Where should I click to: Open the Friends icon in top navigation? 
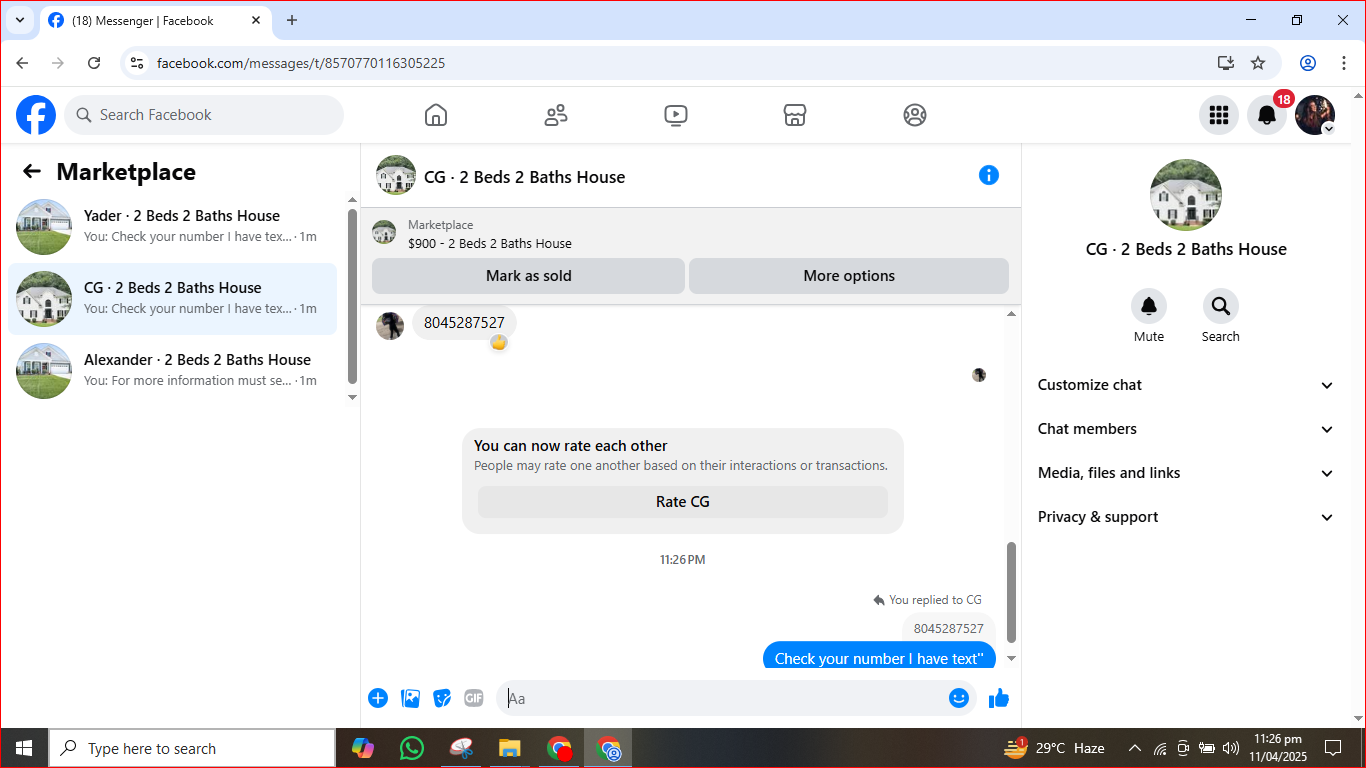(556, 115)
